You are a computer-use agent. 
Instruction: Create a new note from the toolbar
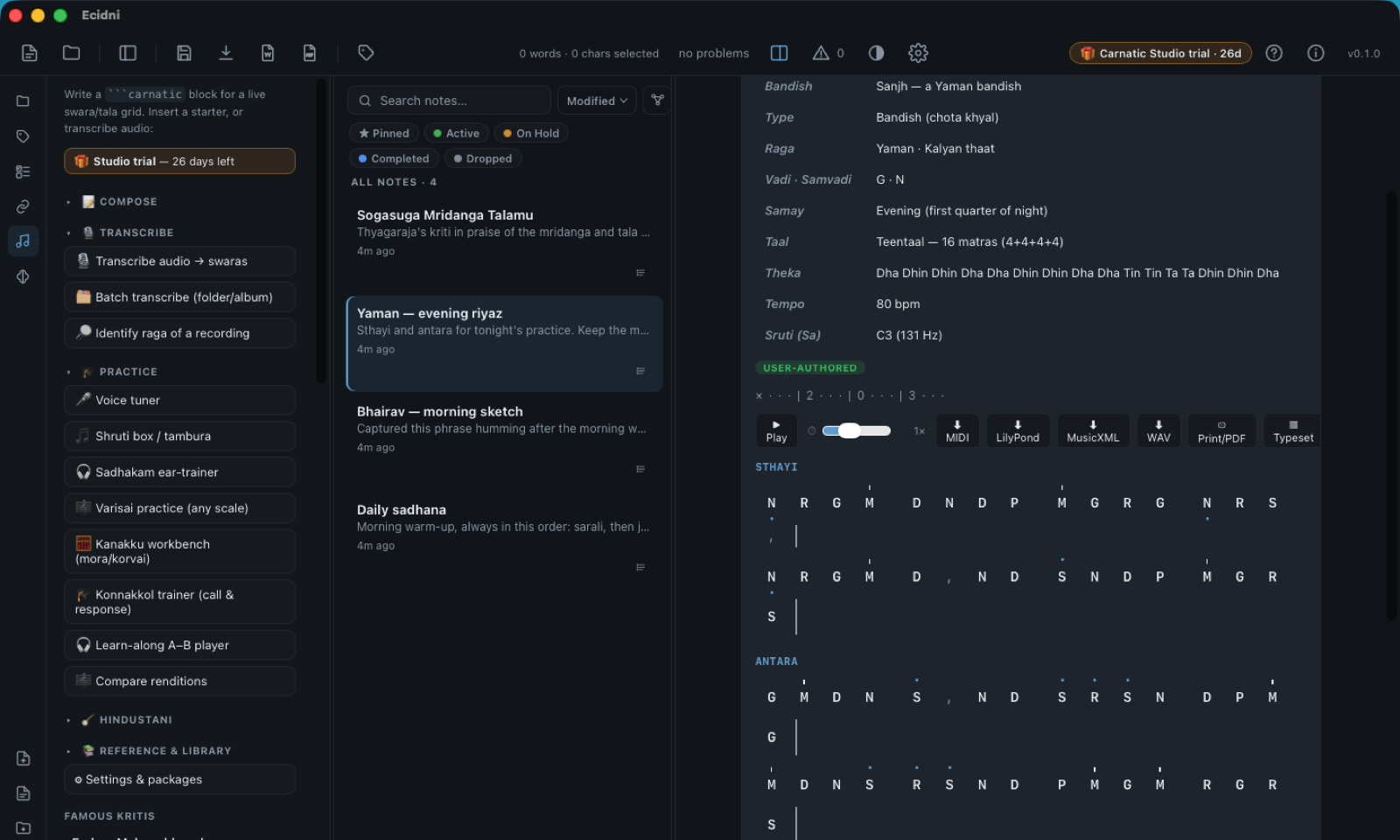point(29,53)
